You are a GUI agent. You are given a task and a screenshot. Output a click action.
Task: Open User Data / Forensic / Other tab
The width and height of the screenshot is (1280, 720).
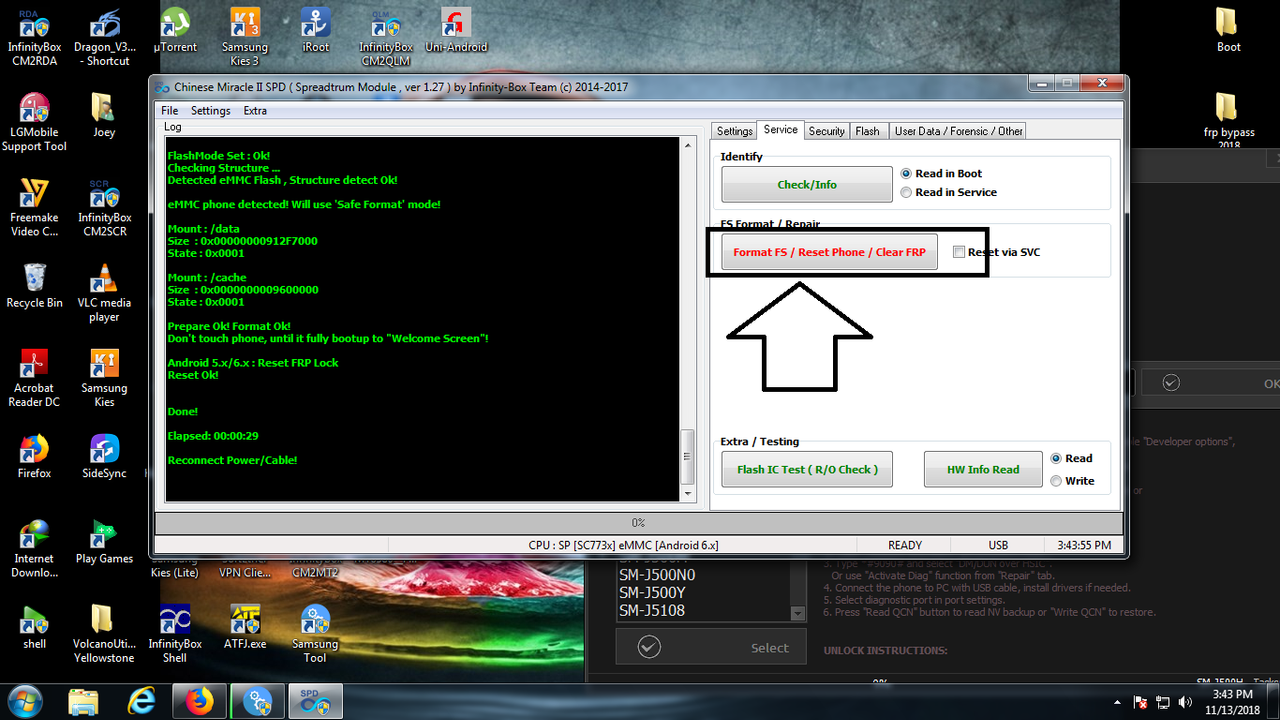pyautogui.click(x=958, y=131)
